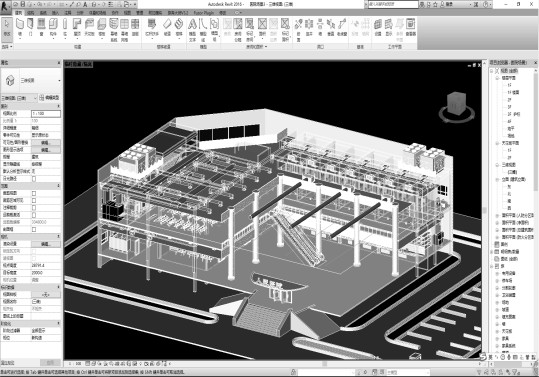This screenshot has height=377, width=539.
Task: Select the Room Separator tool
Action: 238,30
